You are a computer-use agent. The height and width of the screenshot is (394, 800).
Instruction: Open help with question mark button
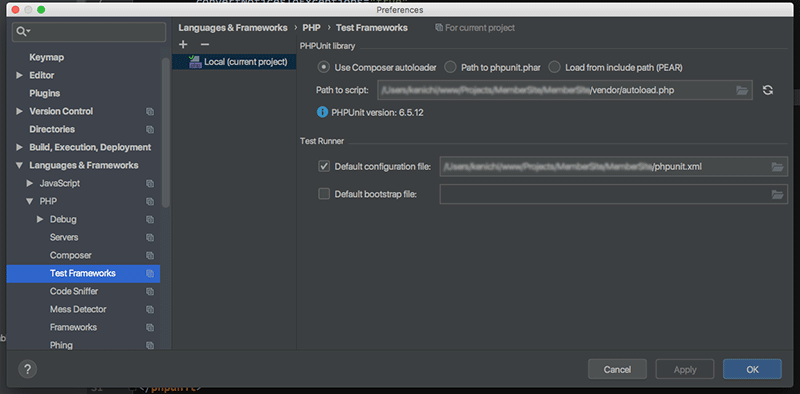click(28, 369)
